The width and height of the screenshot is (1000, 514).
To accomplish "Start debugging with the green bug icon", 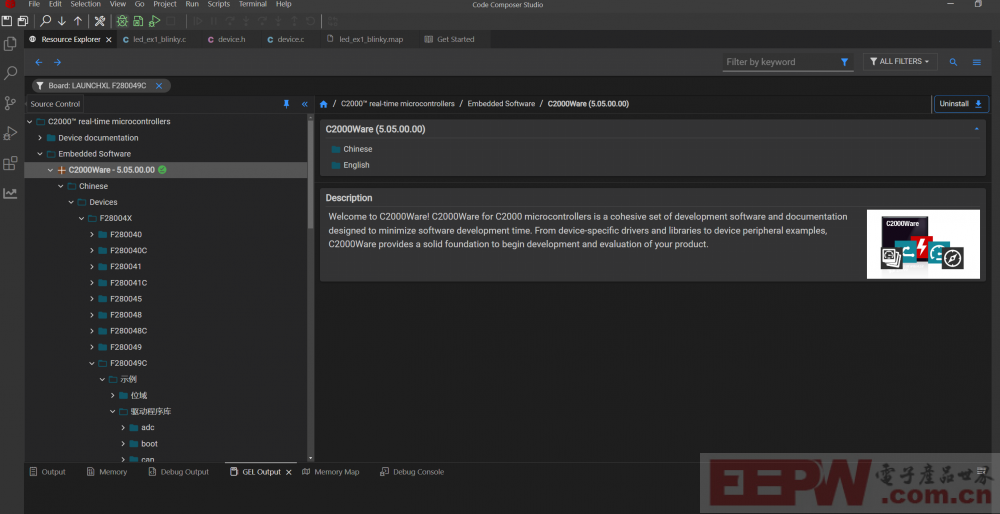I will click(x=122, y=21).
